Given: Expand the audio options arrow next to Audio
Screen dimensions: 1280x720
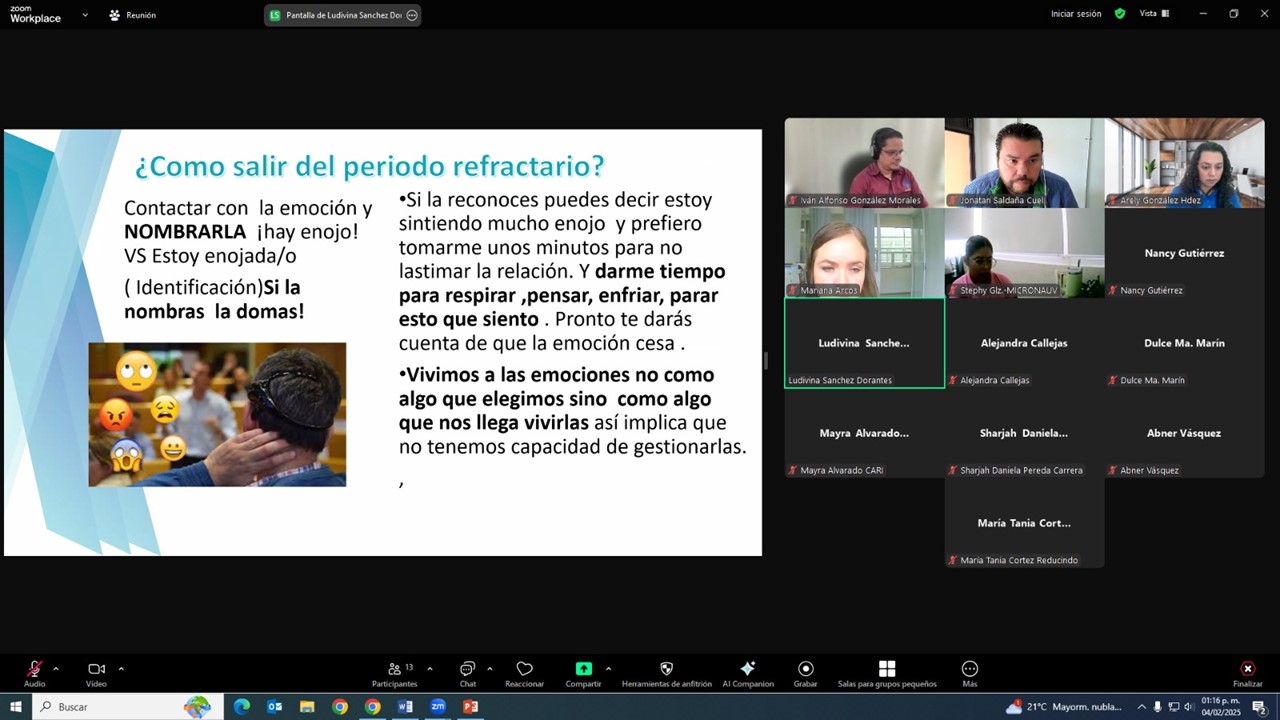Looking at the screenshot, I should [56, 668].
